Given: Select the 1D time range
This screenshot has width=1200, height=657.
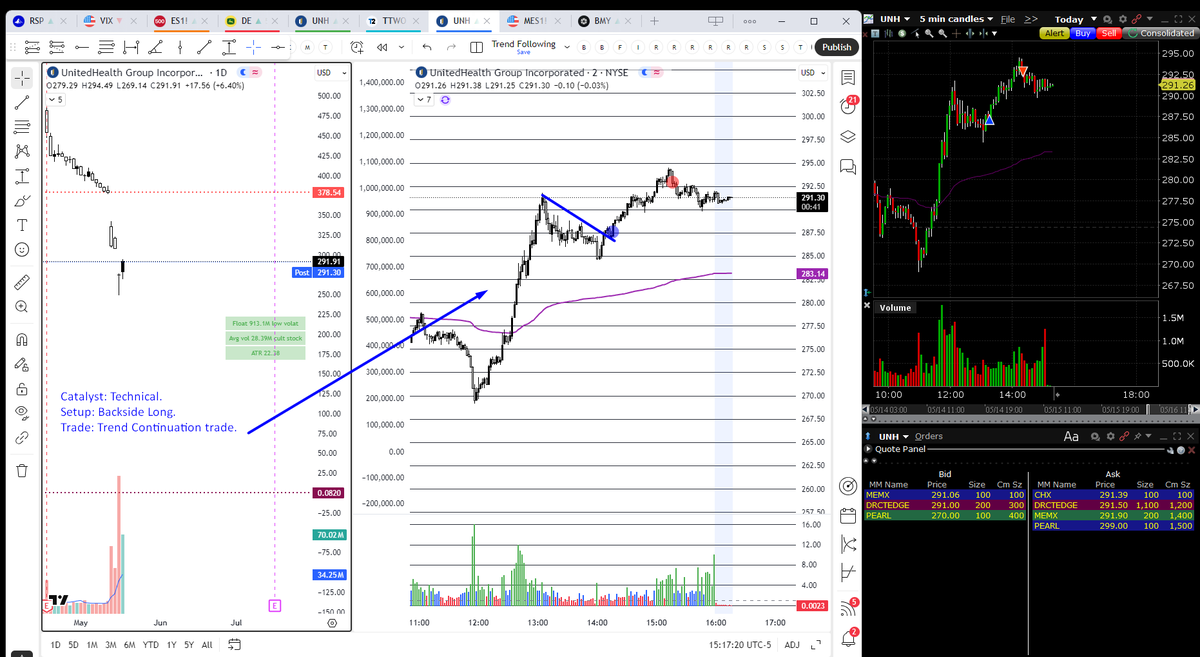Looking at the screenshot, I should point(56,645).
